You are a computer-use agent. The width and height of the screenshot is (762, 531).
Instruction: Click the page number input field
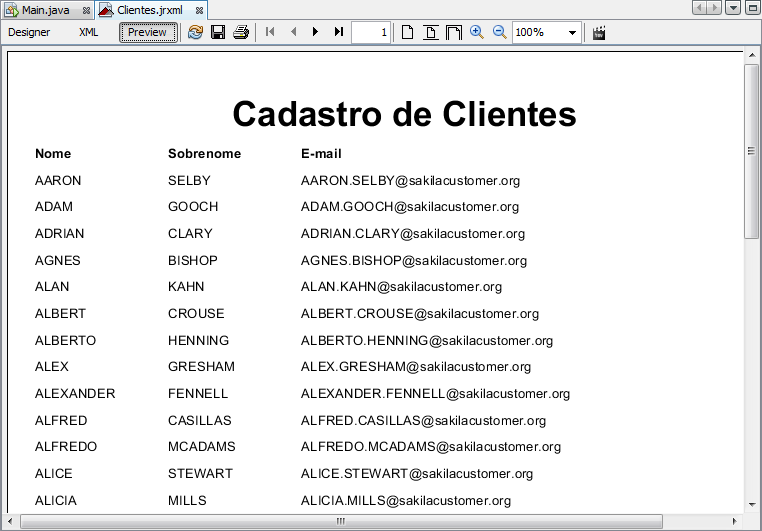[371, 32]
